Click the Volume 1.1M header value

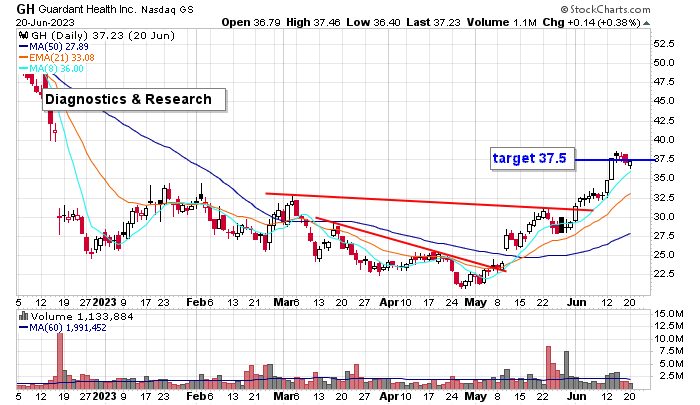point(502,22)
